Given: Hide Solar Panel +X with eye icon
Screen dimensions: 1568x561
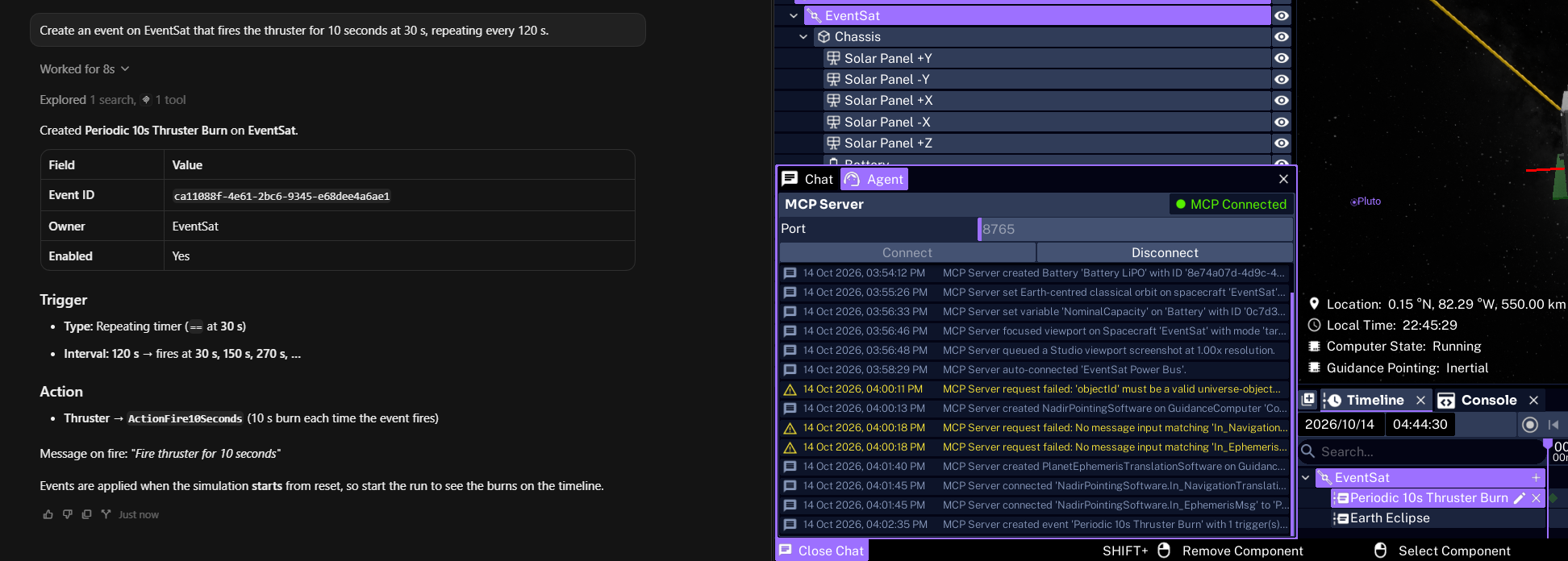Looking at the screenshot, I should pos(1282,100).
